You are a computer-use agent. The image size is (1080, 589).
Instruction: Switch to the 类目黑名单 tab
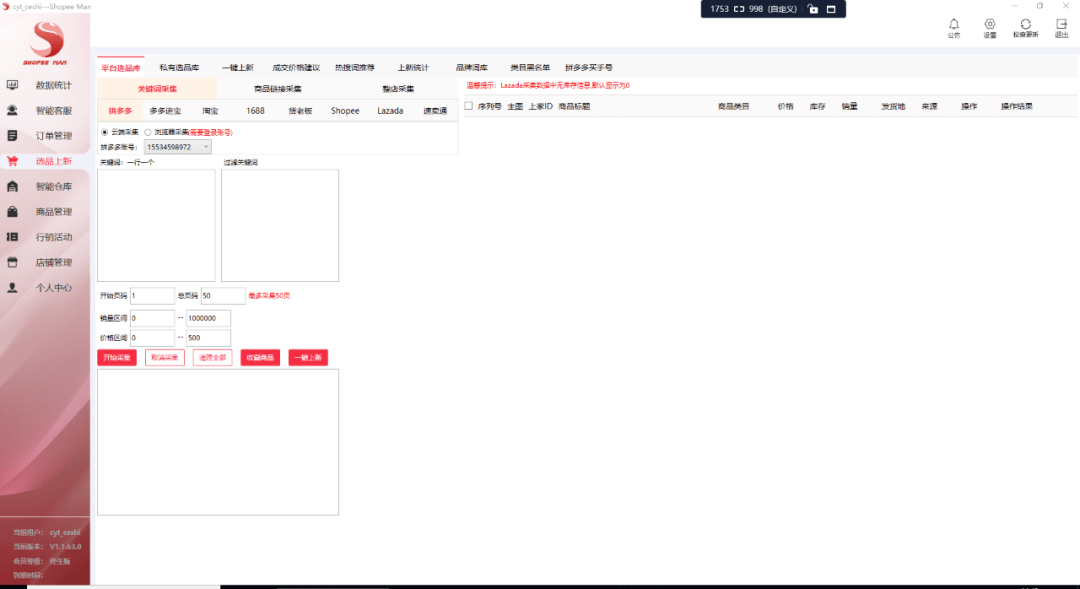(x=530, y=68)
